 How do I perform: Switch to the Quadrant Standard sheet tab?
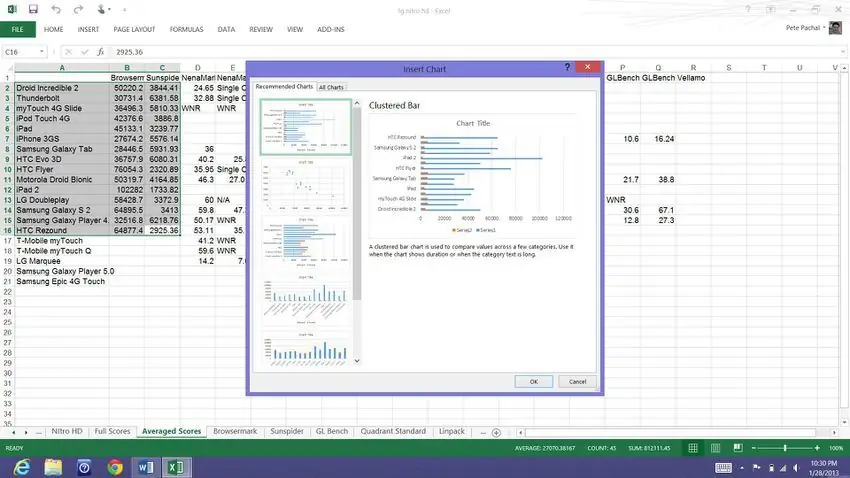393,431
